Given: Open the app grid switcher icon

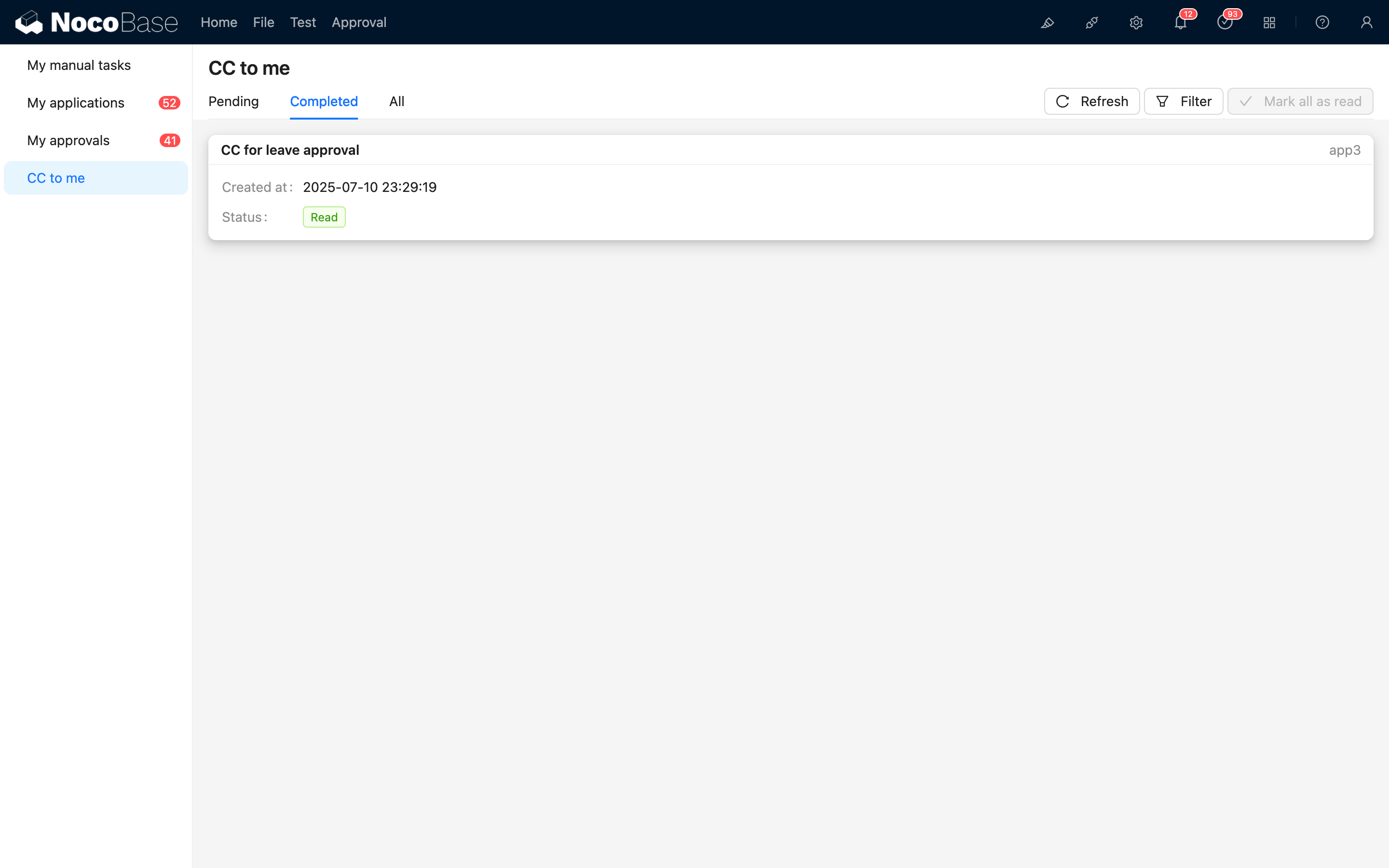Looking at the screenshot, I should coord(1269,22).
